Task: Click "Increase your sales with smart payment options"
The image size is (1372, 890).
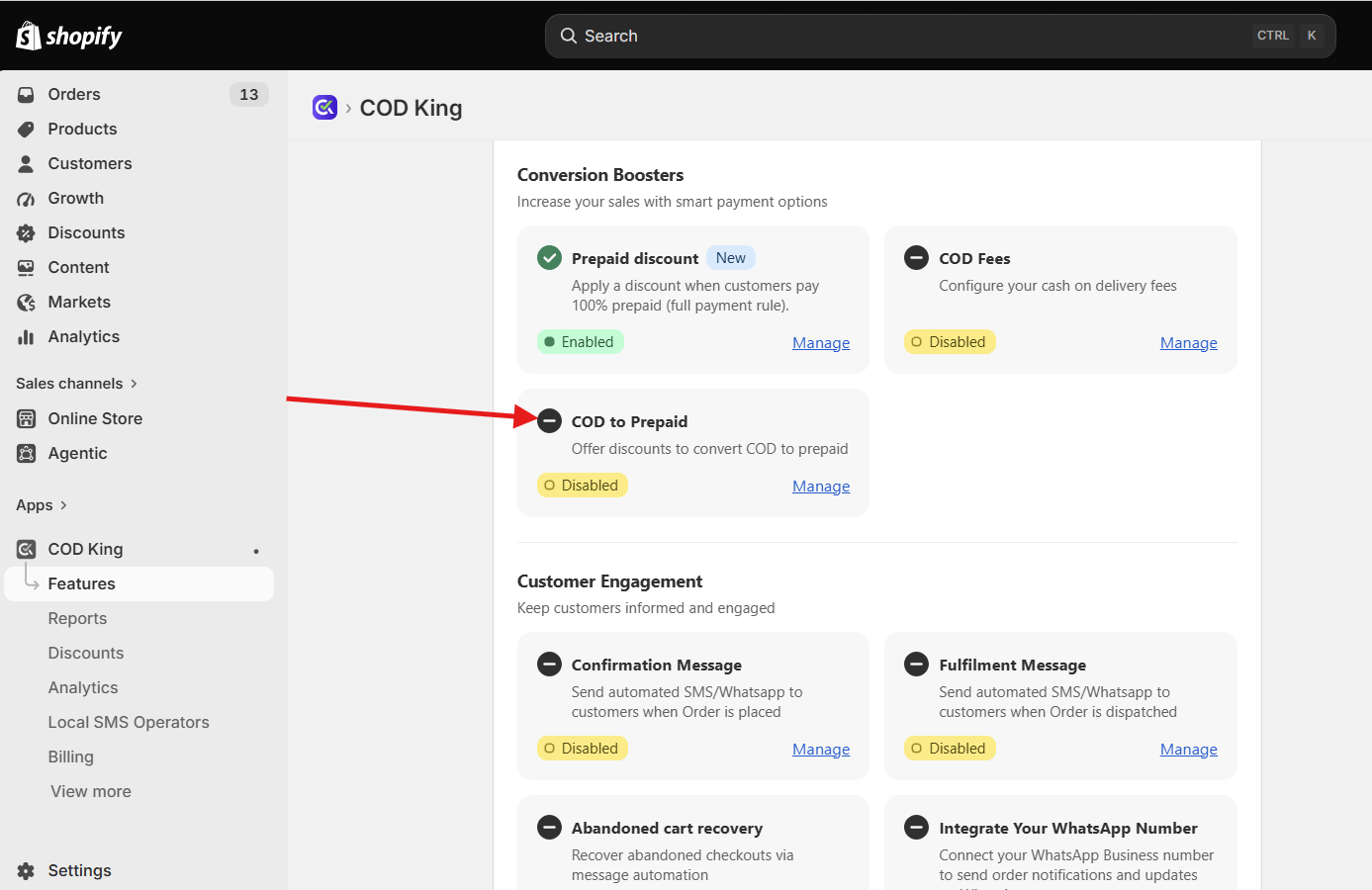Action: pyautogui.click(x=673, y=202)
